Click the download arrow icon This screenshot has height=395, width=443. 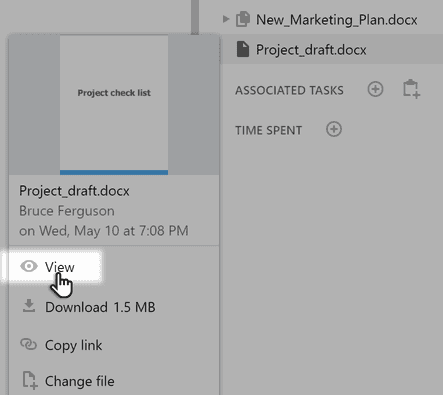click(29, 306)
